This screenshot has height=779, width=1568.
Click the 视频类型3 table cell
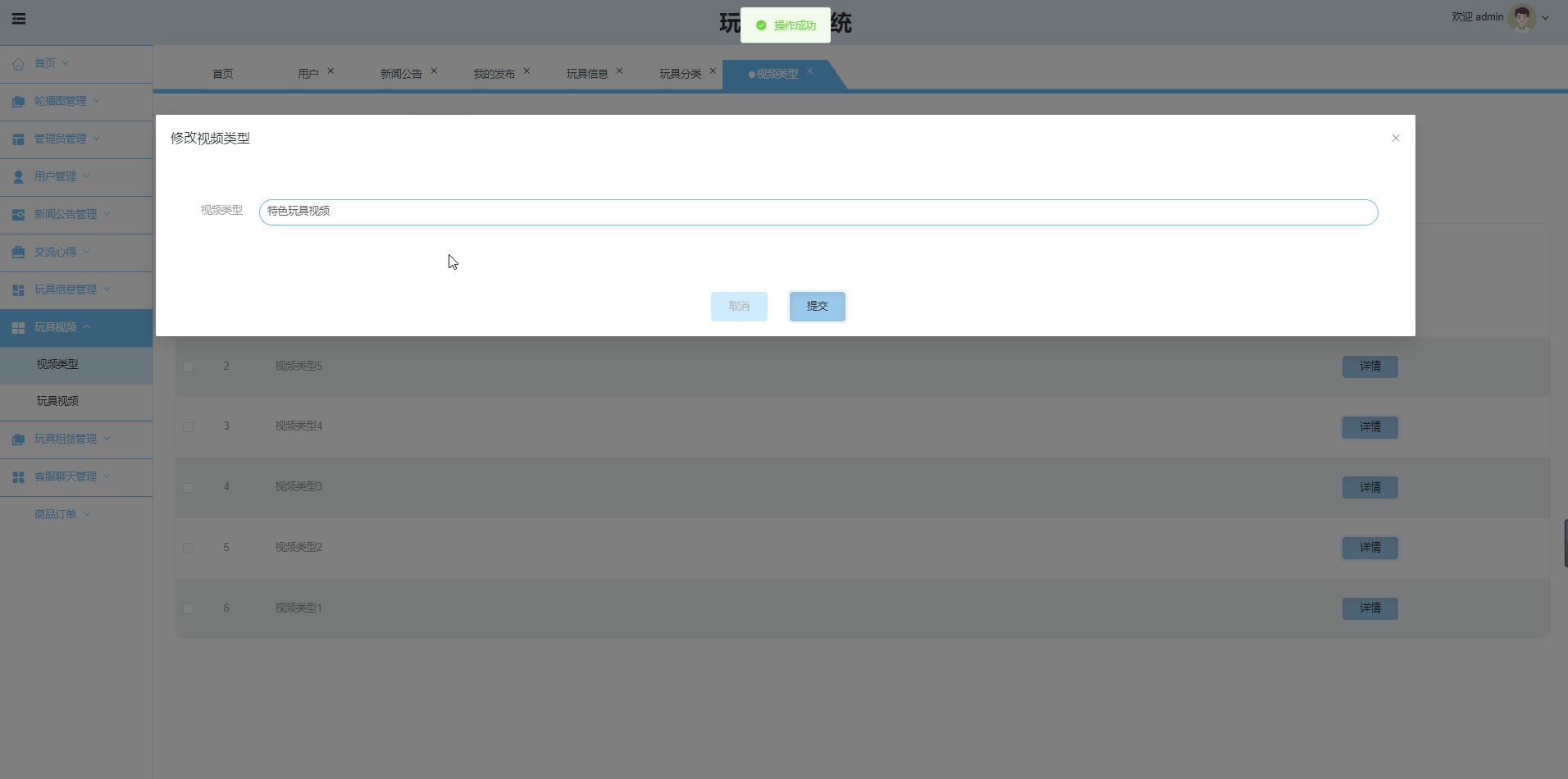pos(299,486)
